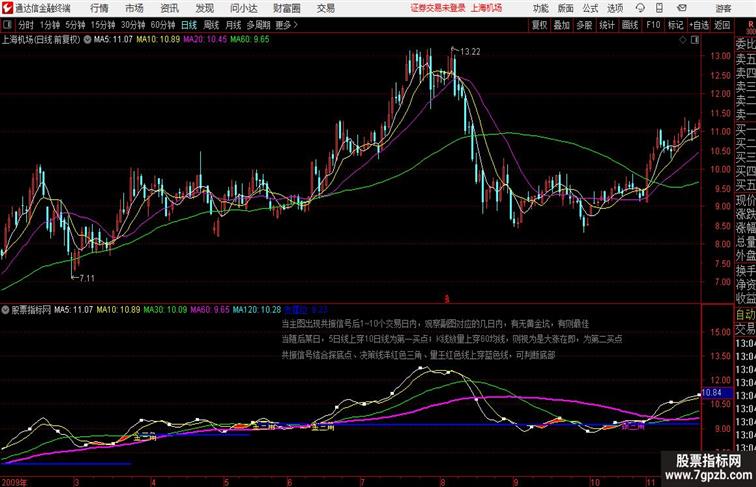Click the 自动 label in the right panel

745,315
